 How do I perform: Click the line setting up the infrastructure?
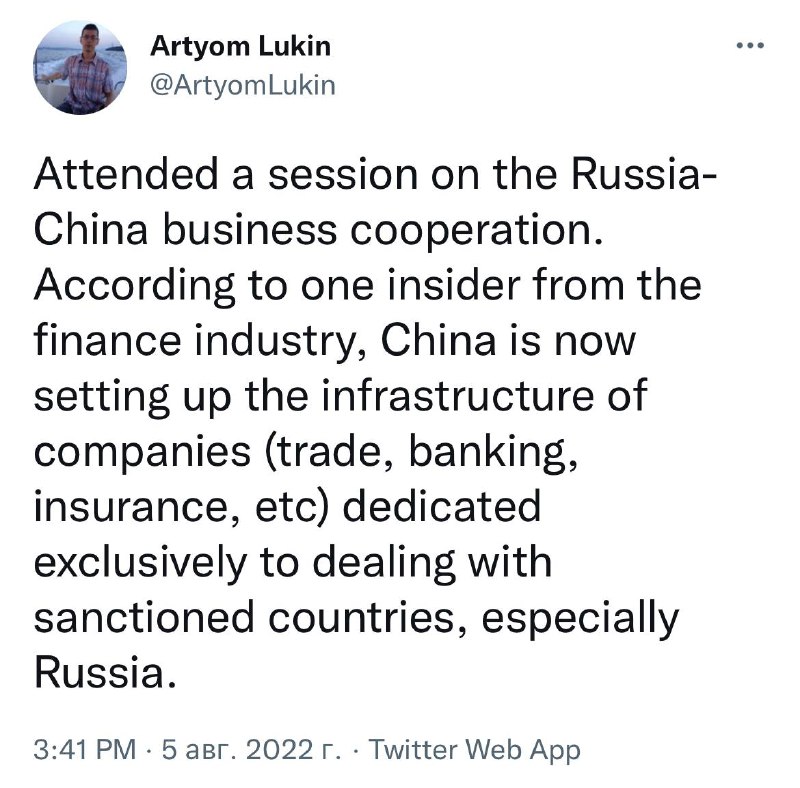(340, 396)
